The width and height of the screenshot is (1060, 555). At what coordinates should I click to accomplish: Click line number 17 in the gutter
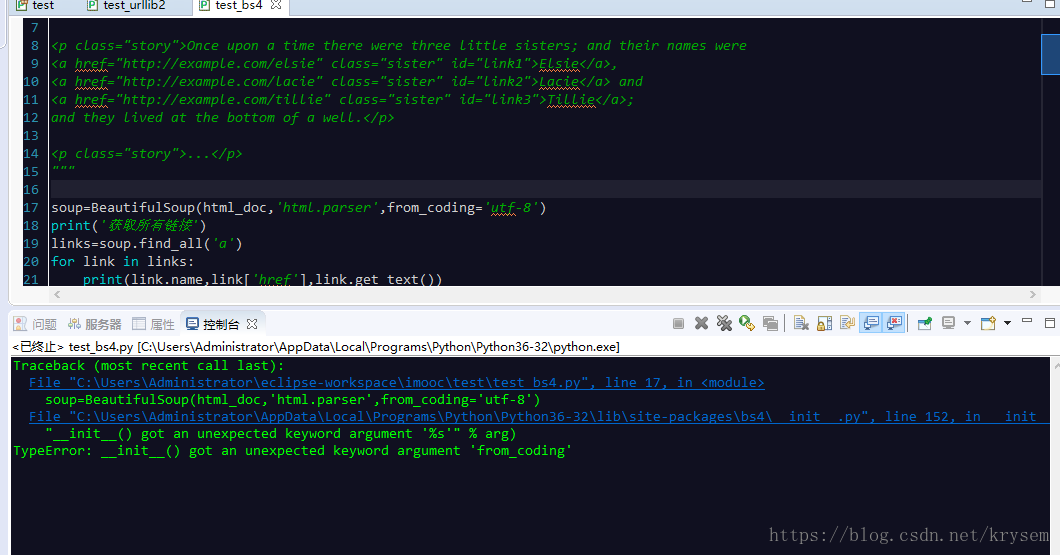[31, 208]
